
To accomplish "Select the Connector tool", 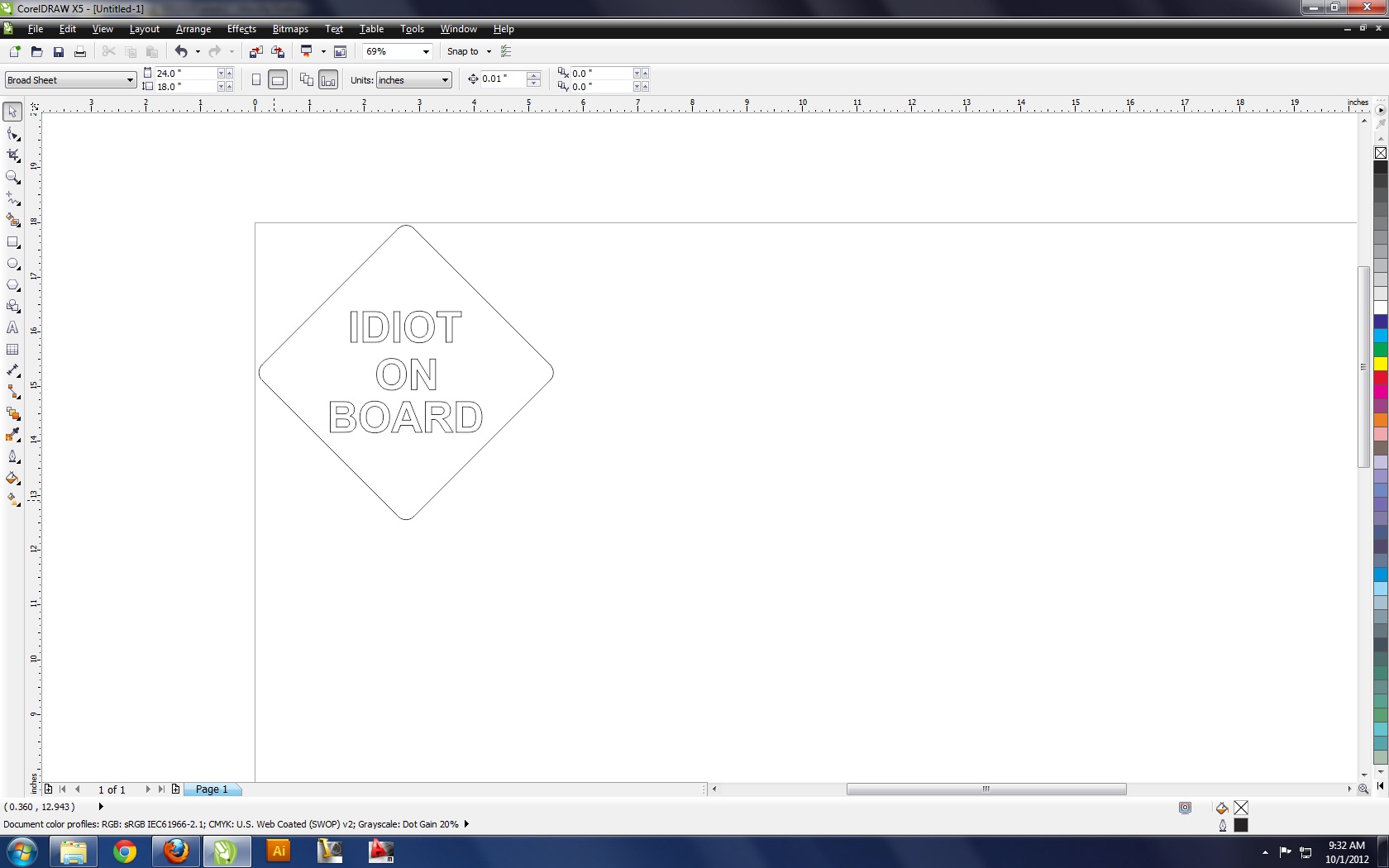I will (12, 393).
